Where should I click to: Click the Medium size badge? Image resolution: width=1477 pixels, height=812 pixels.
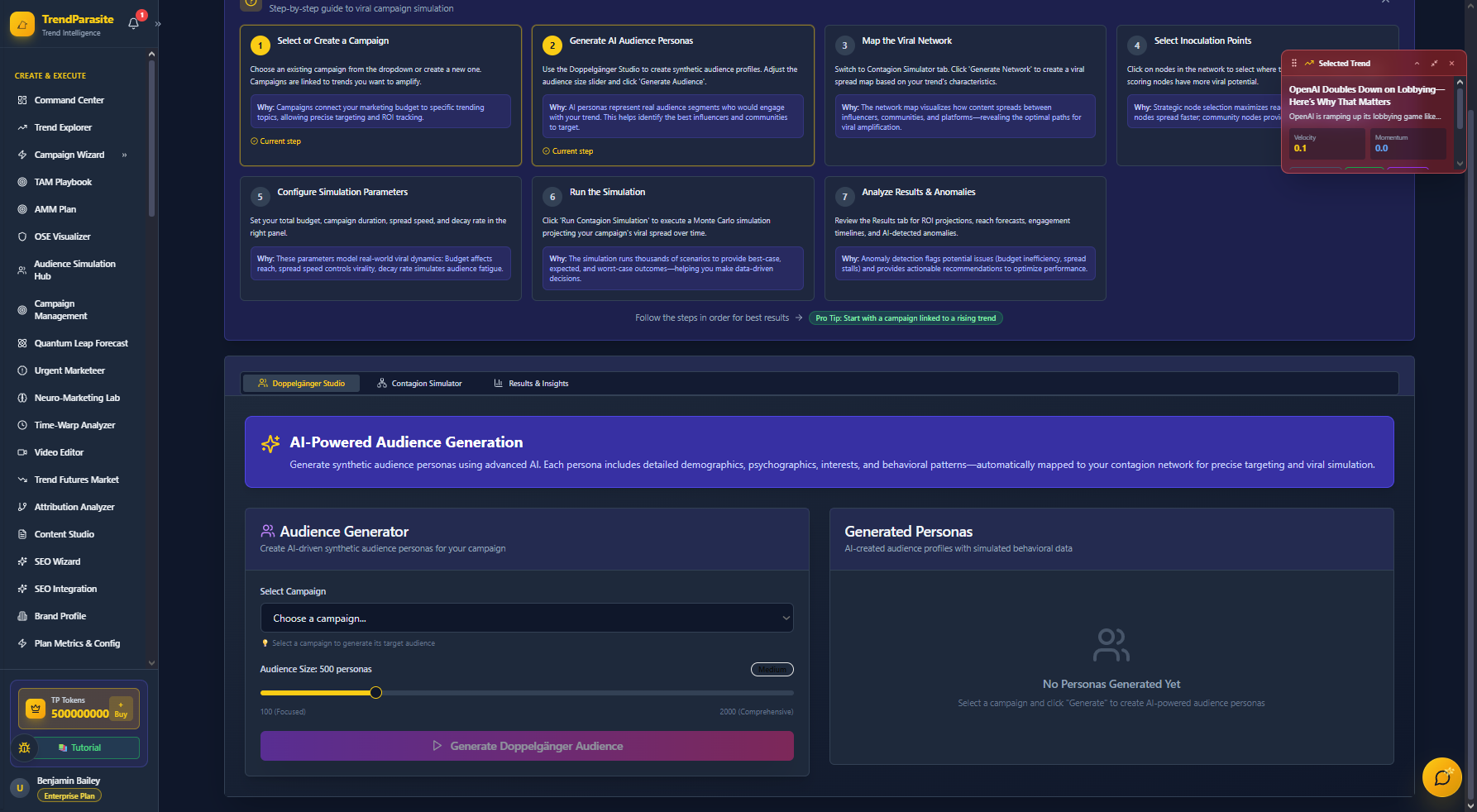(x=772, y=670)
